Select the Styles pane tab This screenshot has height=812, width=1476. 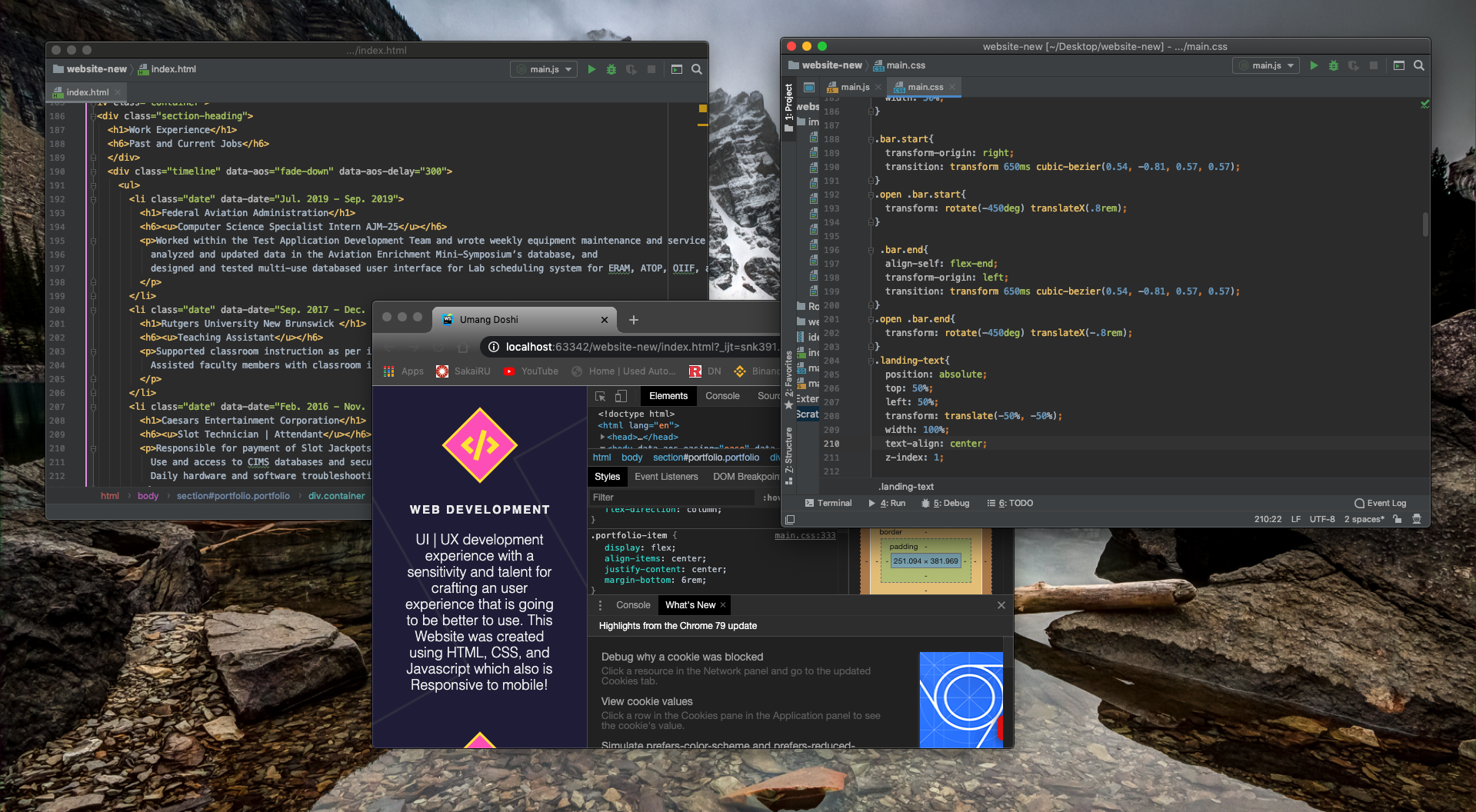pos(607,477)
